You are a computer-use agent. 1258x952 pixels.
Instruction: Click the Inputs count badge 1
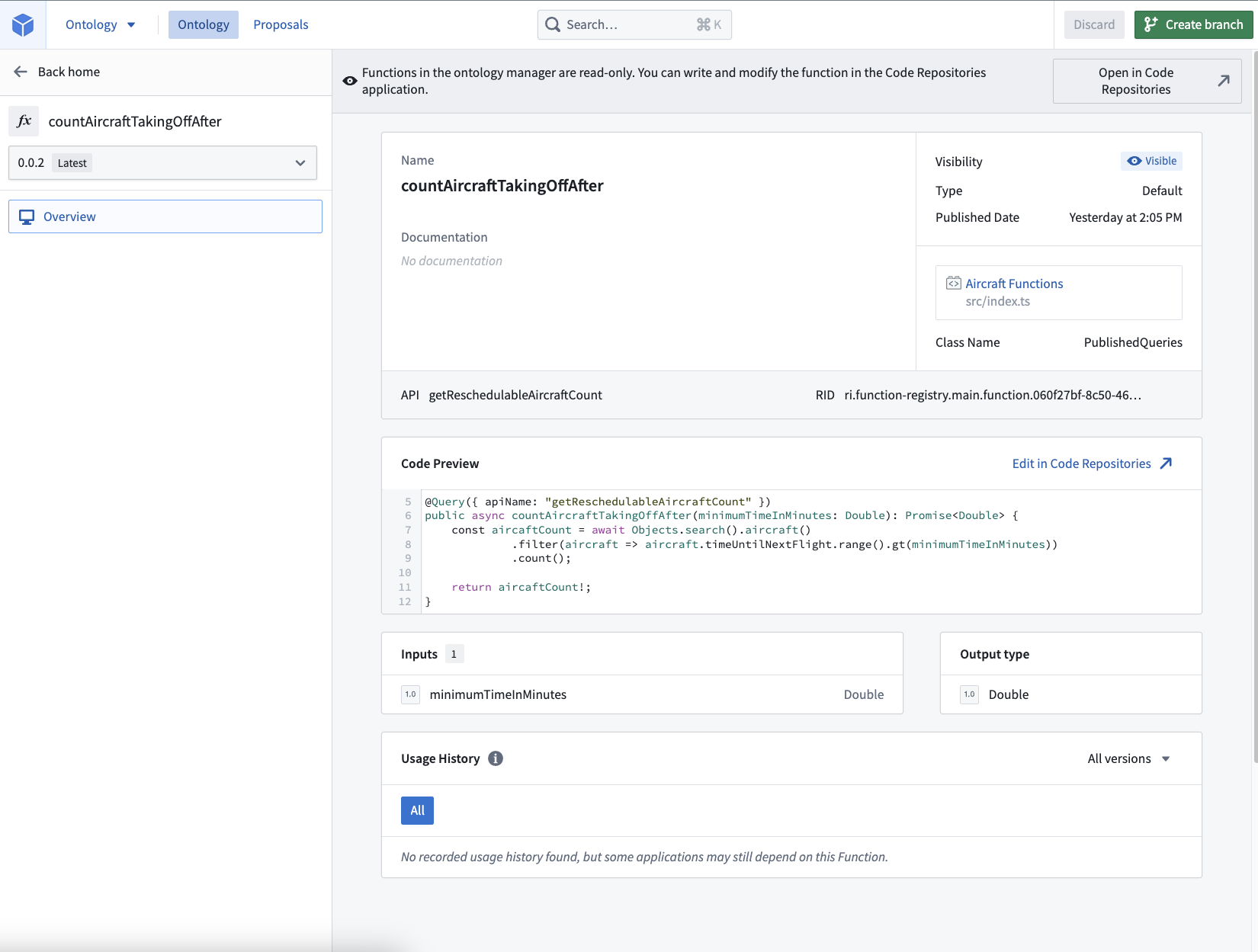tap(454, 654)
